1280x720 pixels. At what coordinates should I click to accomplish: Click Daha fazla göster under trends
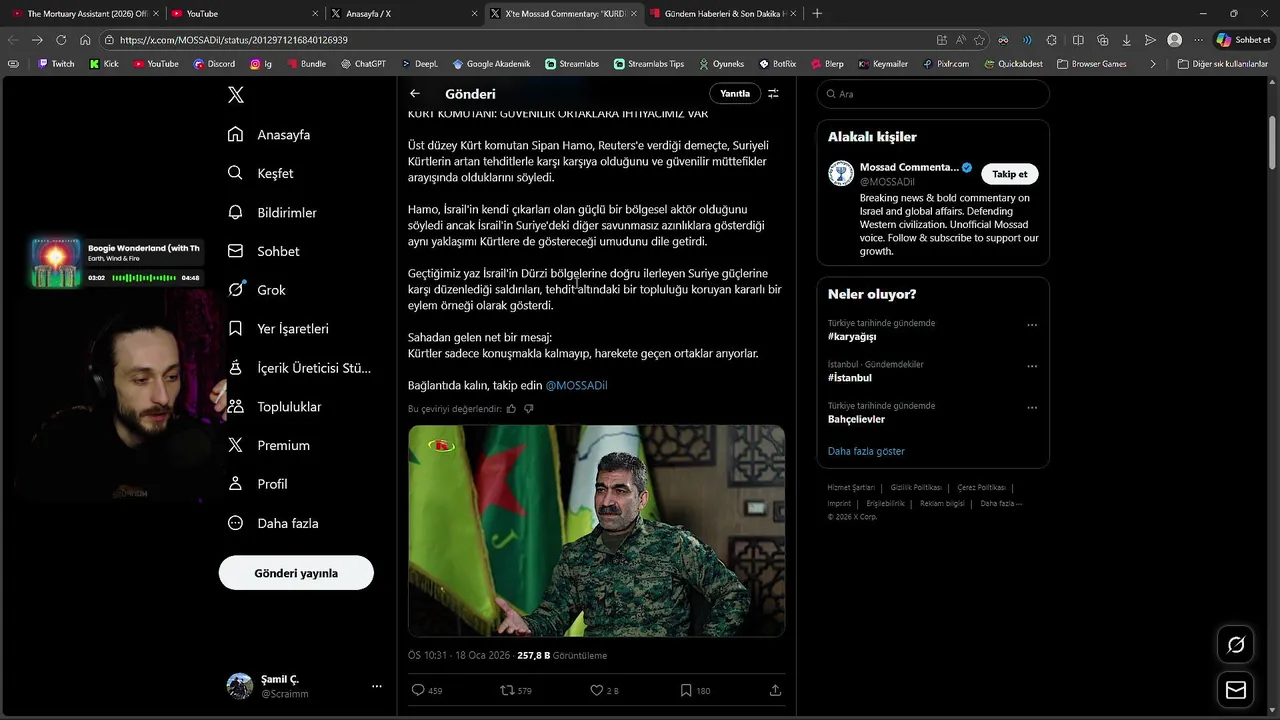click(866, 451)
